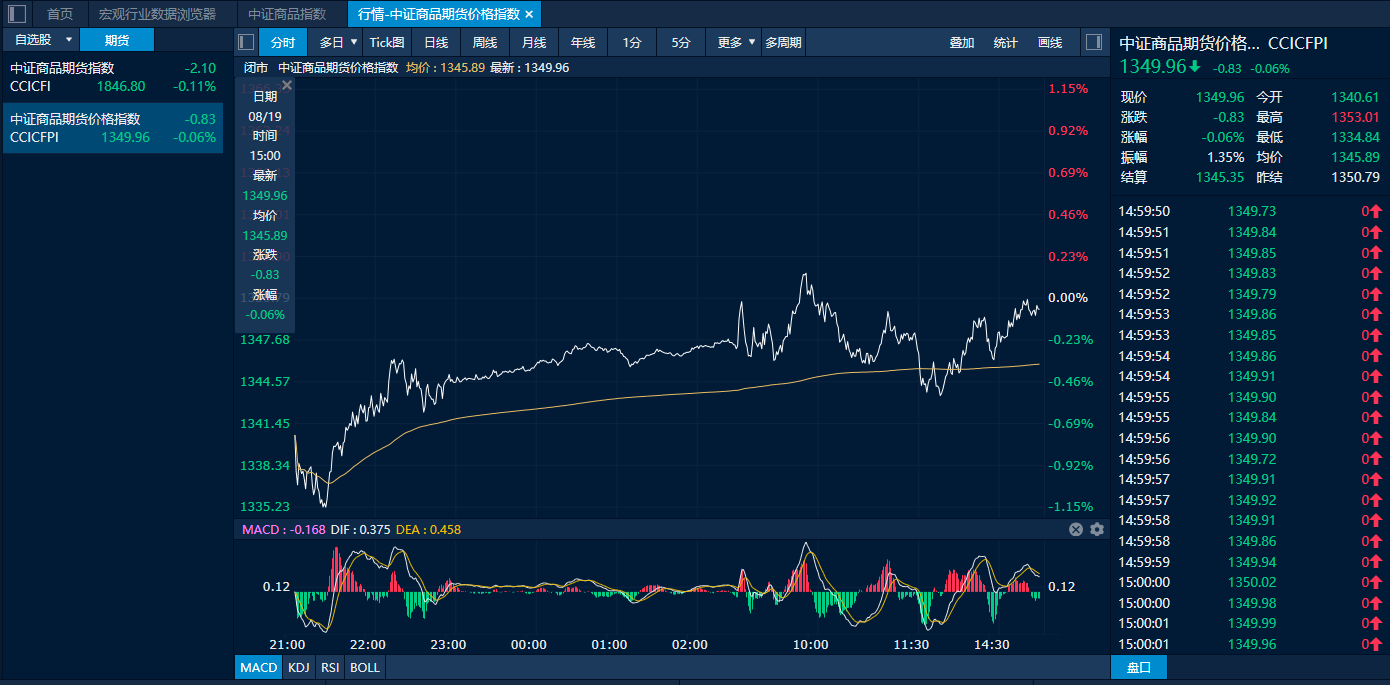The width and height of the screenshot is (1390, 685).
Task: Switch to the 宏观行业数据浏览器 tab
Action: [x=157, y=14]
